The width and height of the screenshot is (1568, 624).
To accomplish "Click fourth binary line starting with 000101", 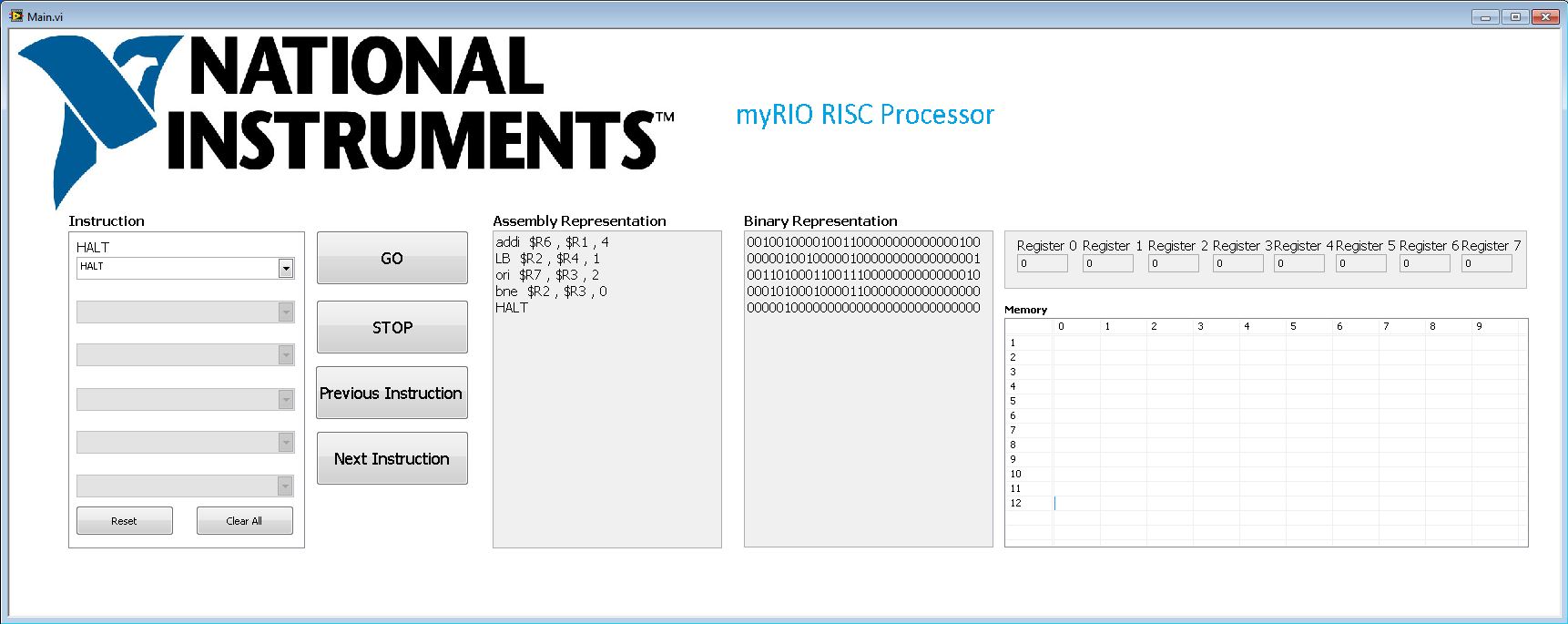I will pos(863,292).
